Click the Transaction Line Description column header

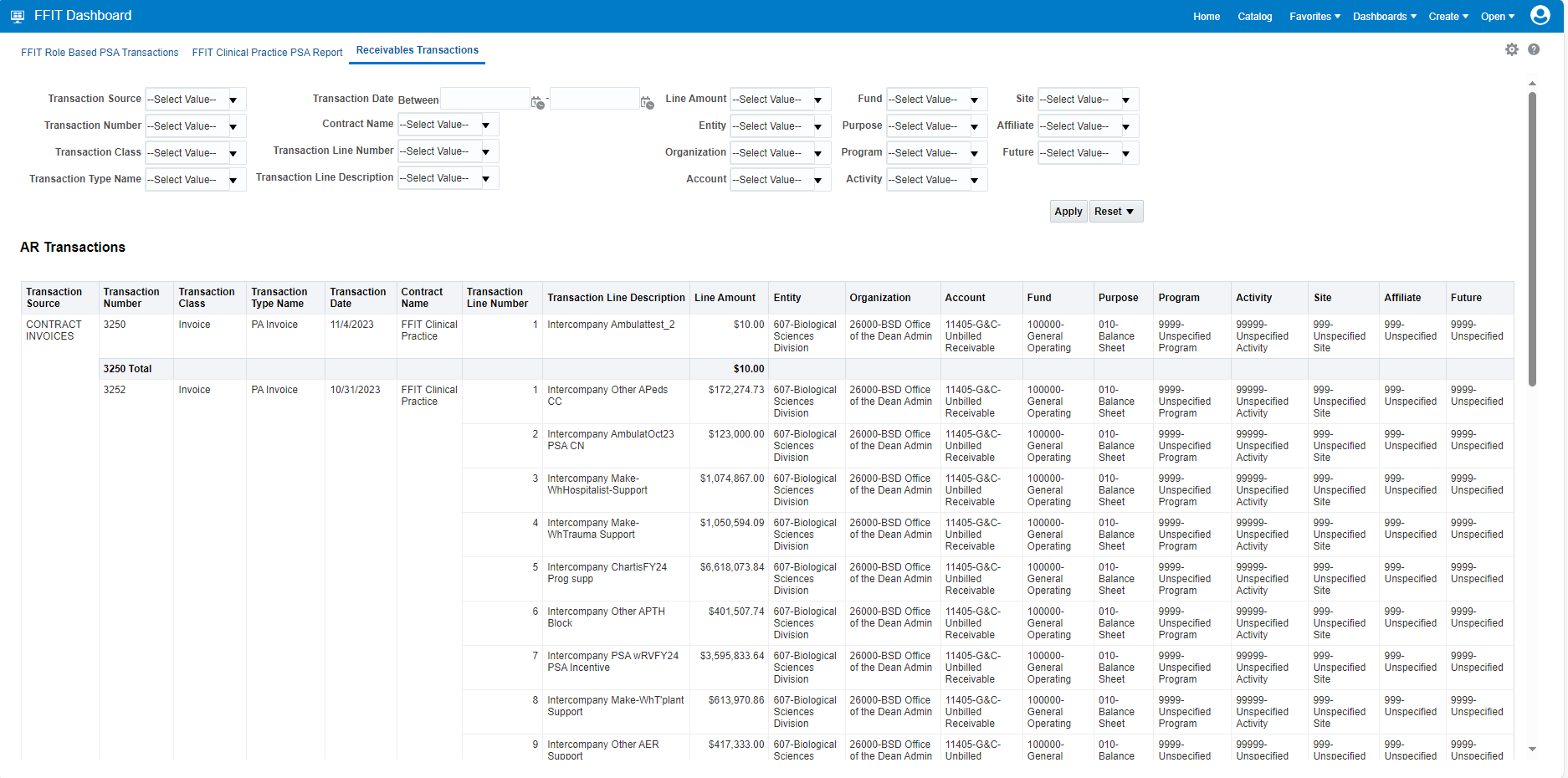pyautogui.click(x=616, y=298)
